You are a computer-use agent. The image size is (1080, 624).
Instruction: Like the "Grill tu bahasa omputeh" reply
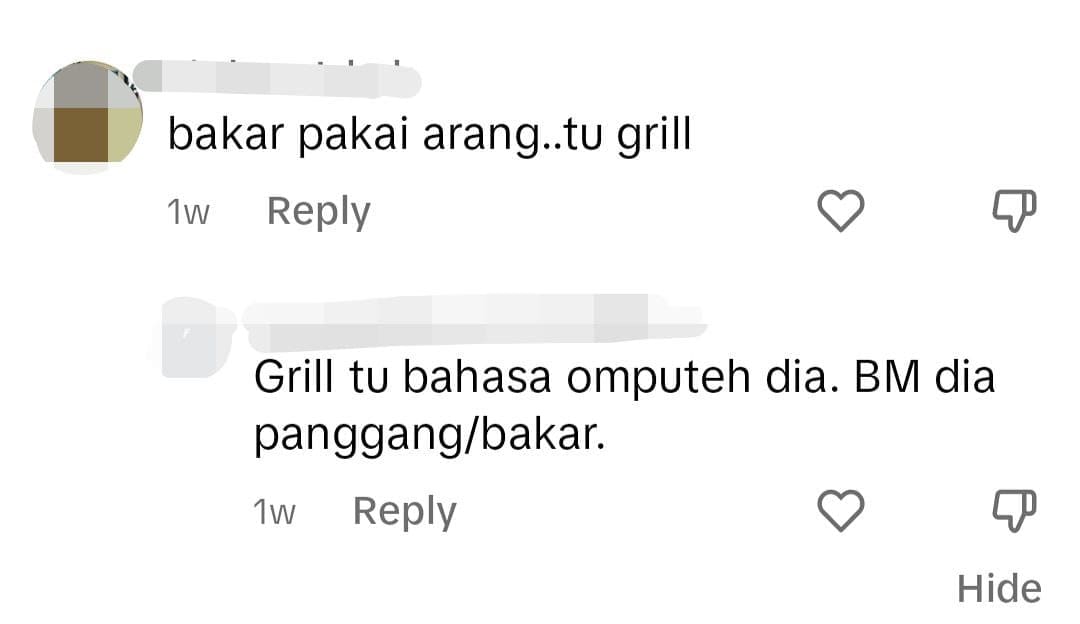pos(840,510)
